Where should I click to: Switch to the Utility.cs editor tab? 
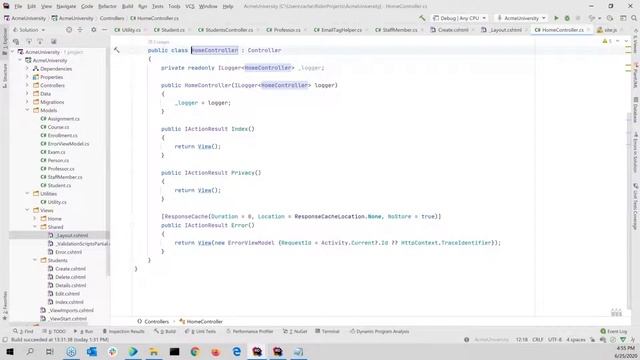pos(128,30)
